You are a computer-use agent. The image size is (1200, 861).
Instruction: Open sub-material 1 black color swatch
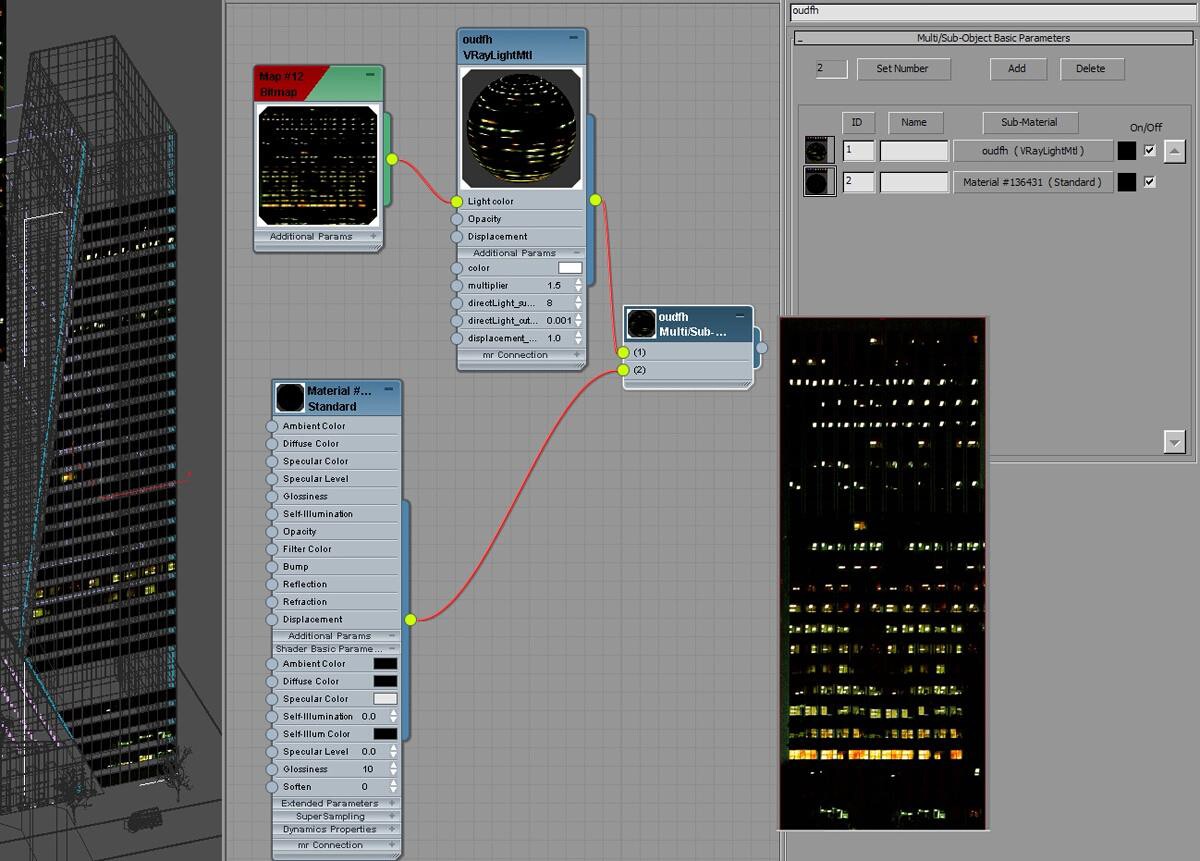click(1127, 151)
